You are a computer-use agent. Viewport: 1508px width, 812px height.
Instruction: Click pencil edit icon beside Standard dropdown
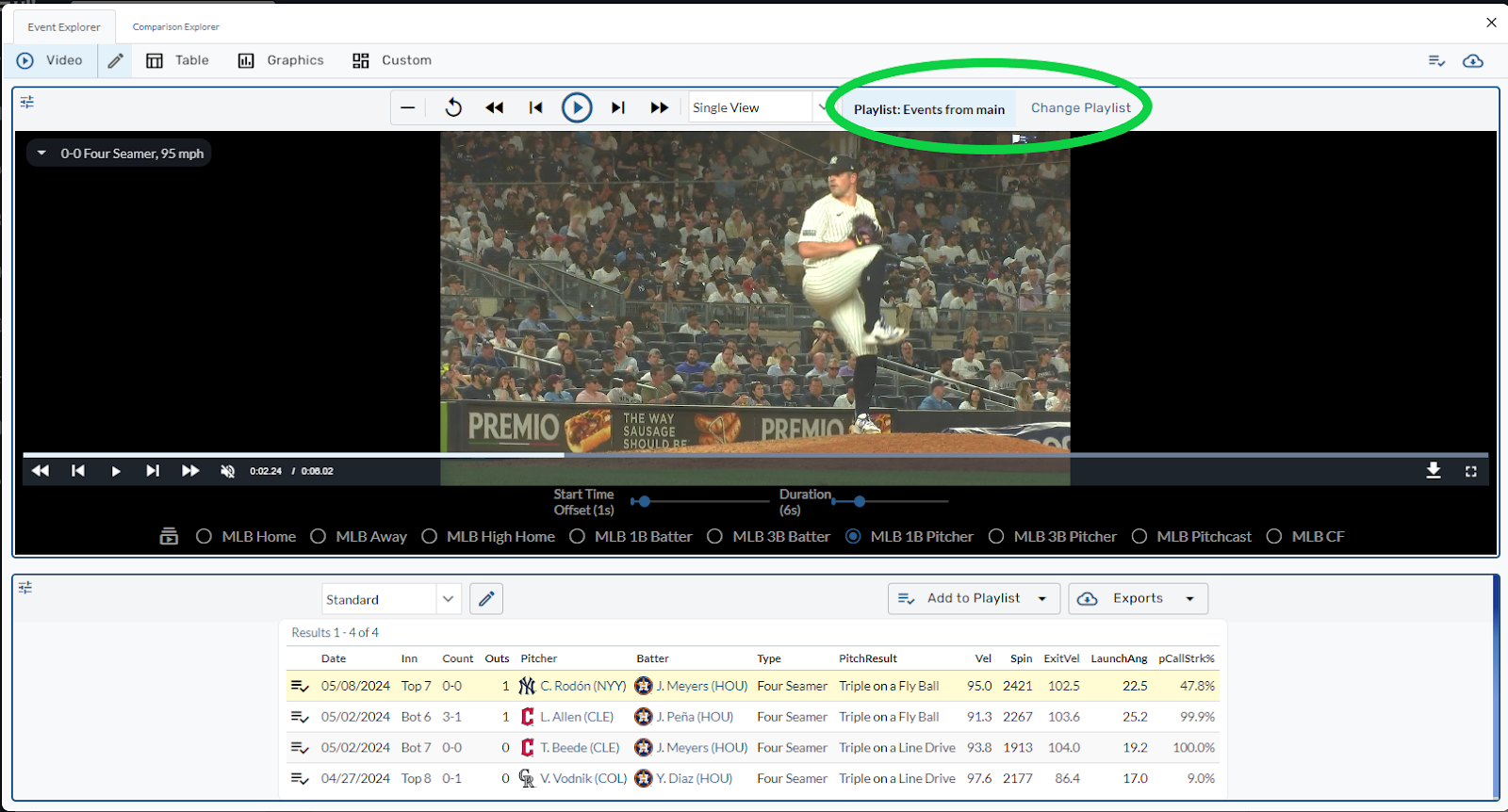click(486, 599)
